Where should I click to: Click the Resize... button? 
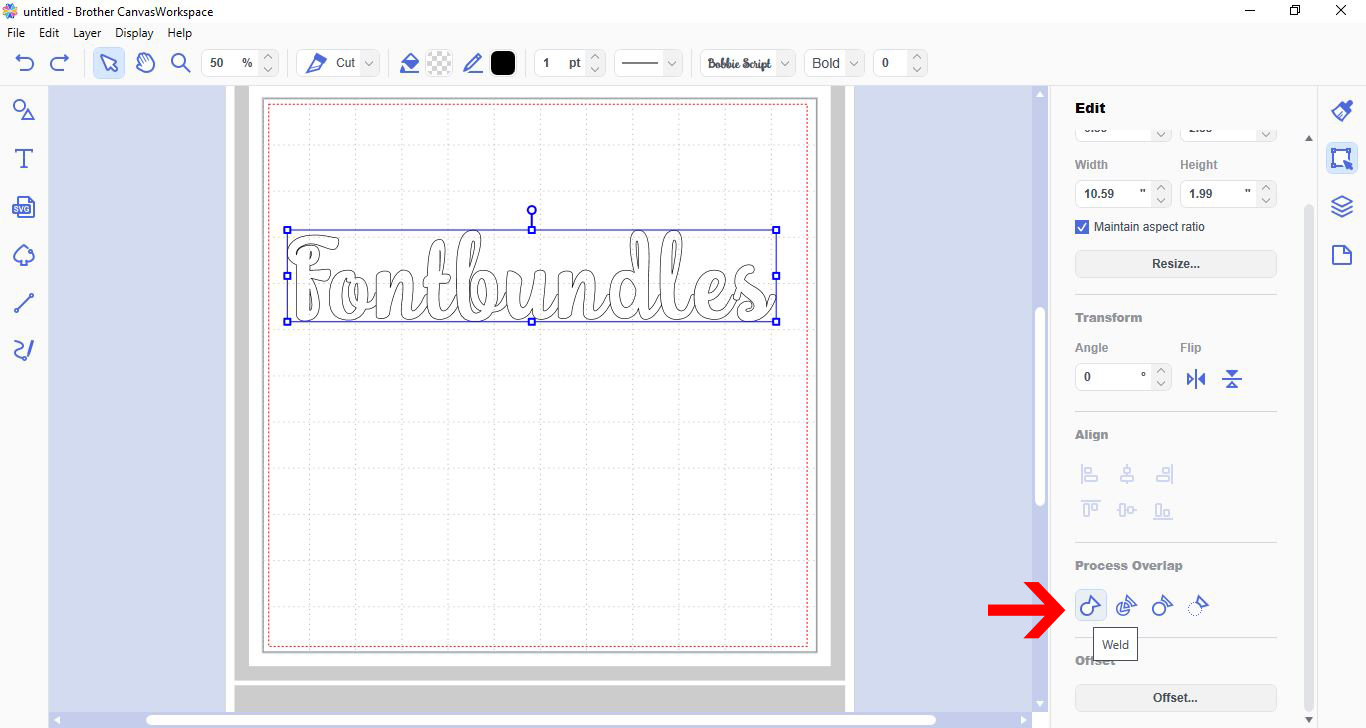click(1176, 264)
